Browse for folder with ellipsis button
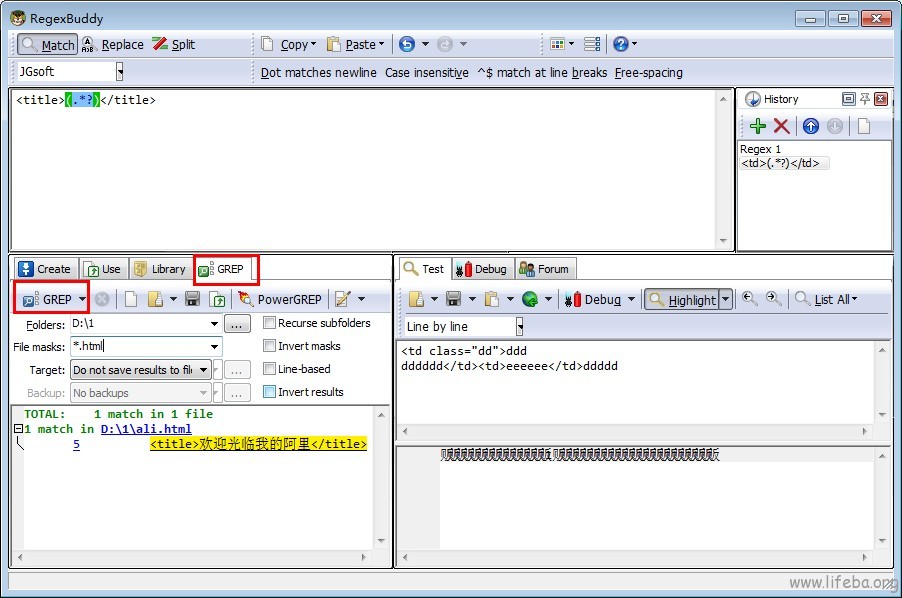 (x=237, y=324)
